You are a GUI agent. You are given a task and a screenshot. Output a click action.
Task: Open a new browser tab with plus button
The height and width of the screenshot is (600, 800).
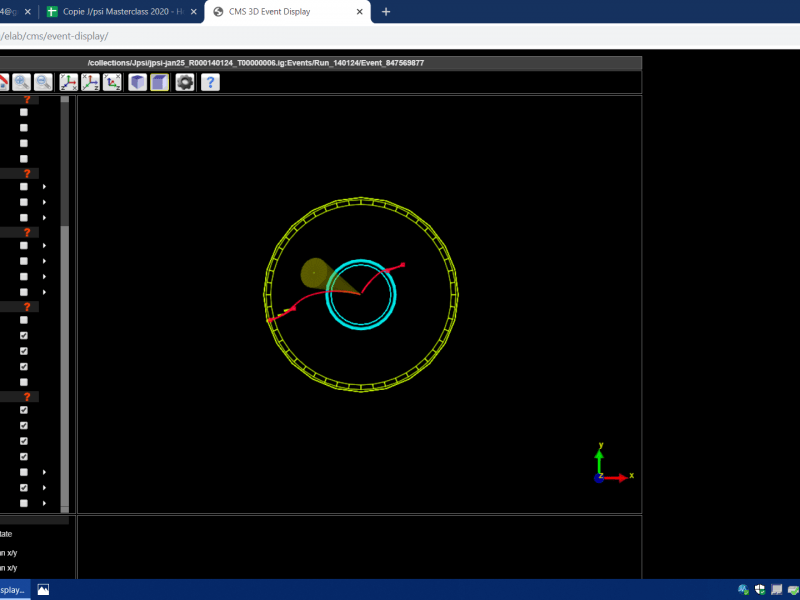pos(386,12)
